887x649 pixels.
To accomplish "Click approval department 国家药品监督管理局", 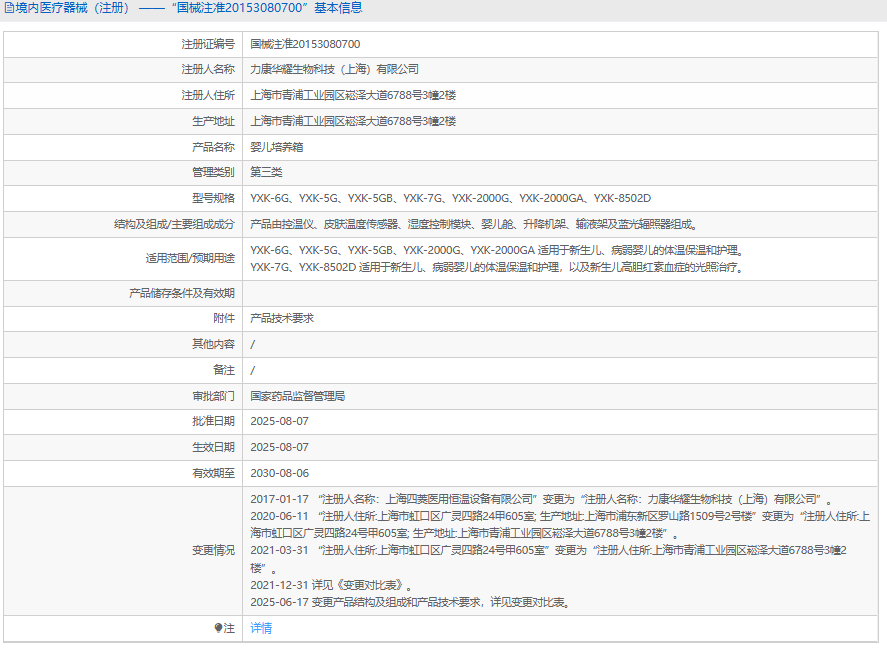I will coord(298,396).
